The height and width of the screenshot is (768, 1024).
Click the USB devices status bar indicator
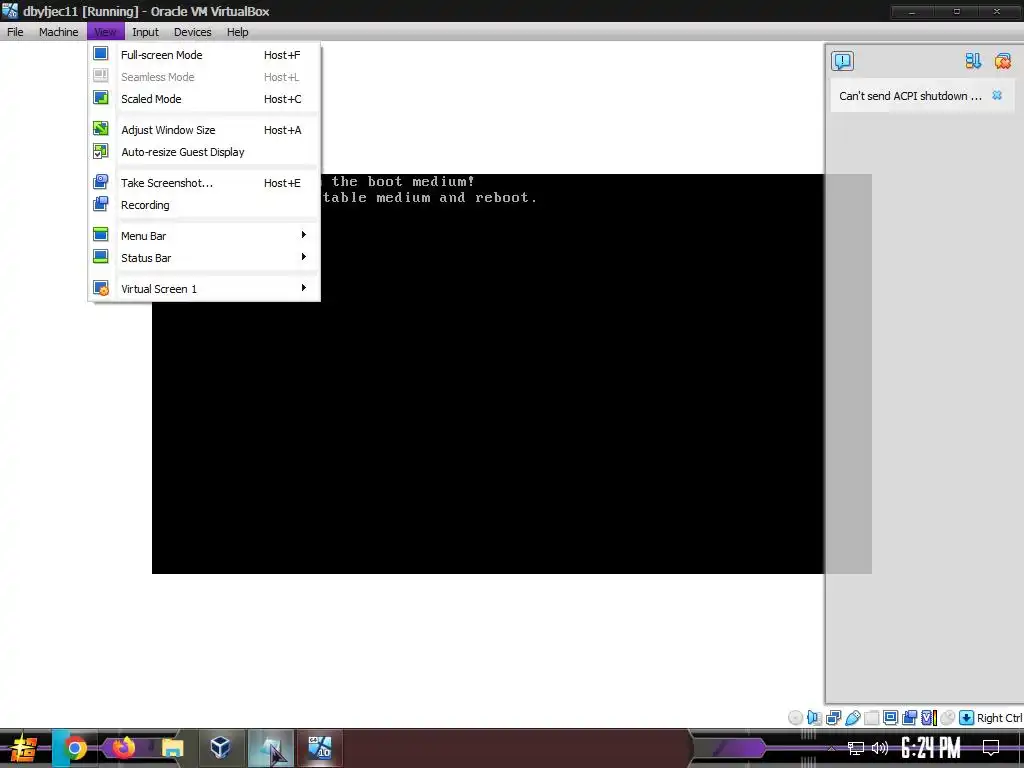click(x=852, y=718)
